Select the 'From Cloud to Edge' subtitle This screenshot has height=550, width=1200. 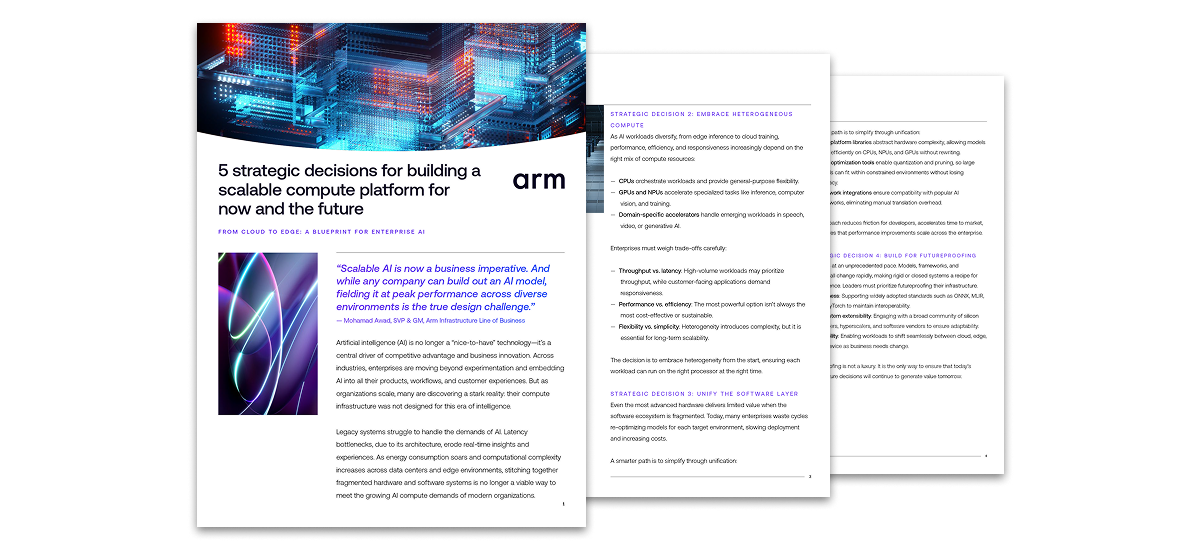322,231
